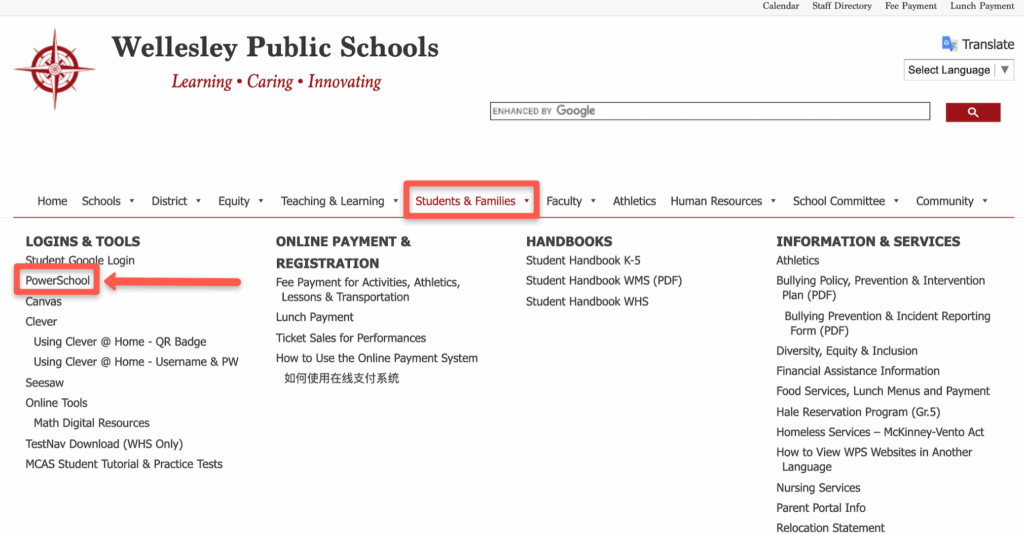Viewport: 1024px width, 534px height.
Task: Open the Human Resources menu
Action: (722, 201)
